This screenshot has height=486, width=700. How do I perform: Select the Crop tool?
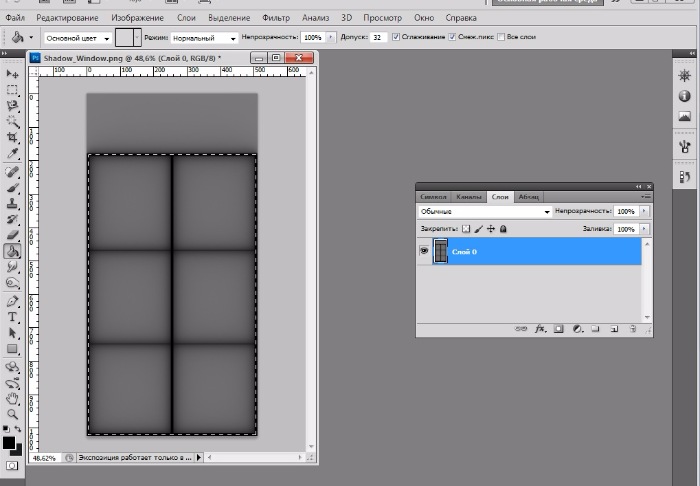[13, 137]
